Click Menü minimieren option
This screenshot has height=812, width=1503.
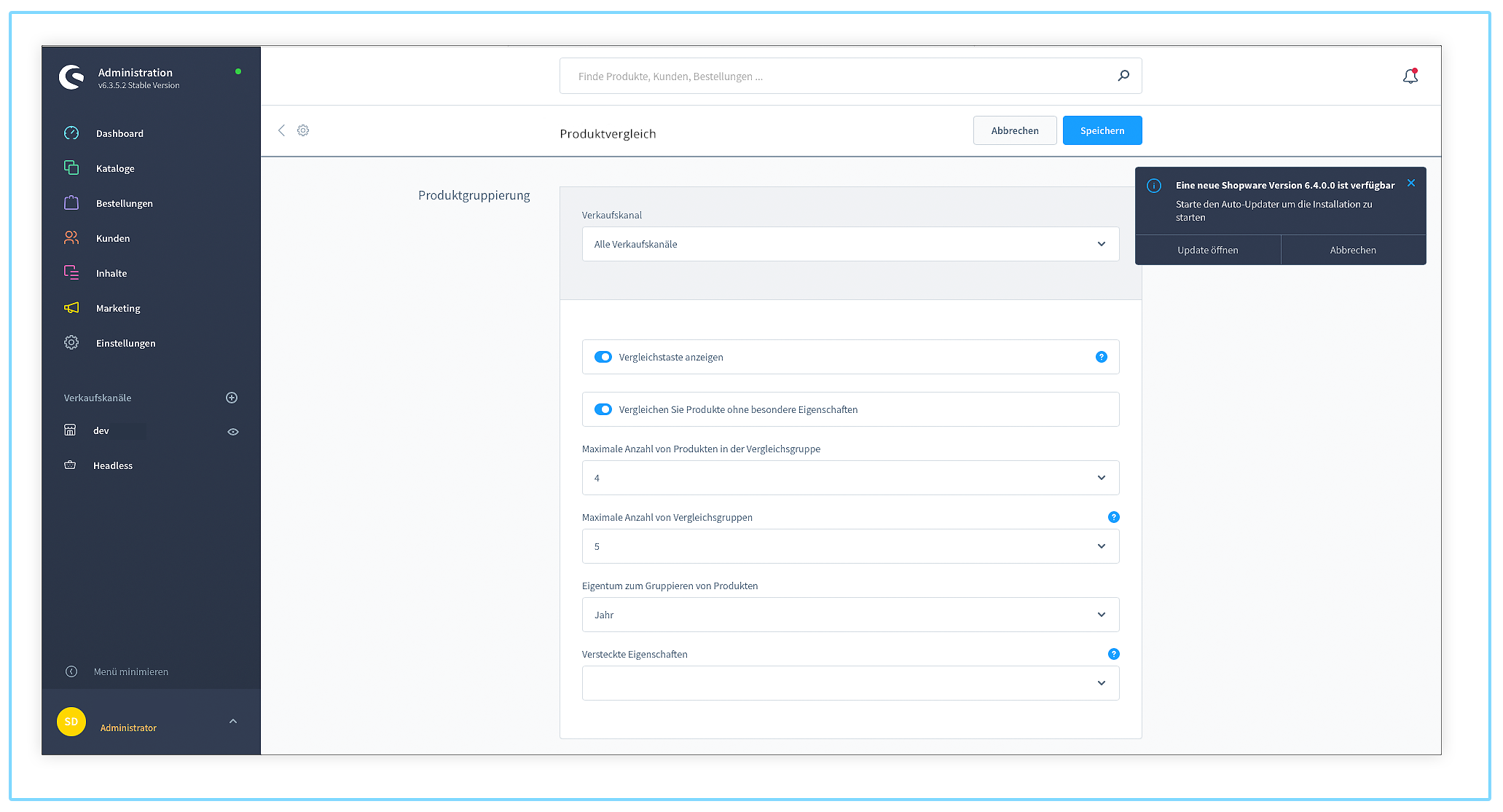tap(130, 672)
